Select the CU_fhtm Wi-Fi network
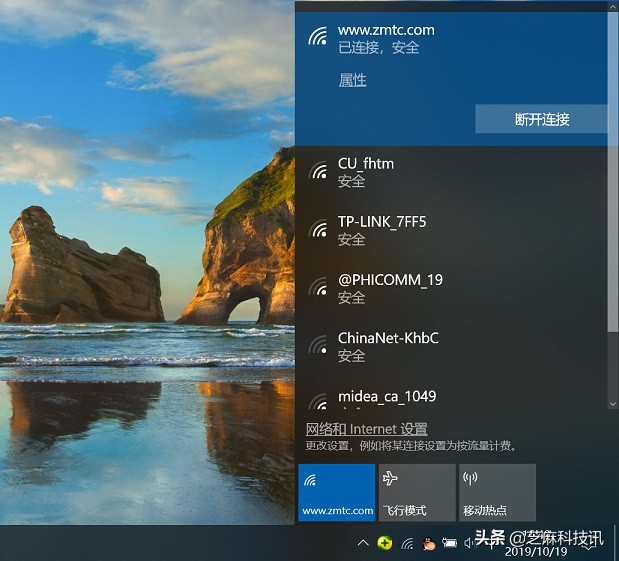Image resolution: width=619 pixels, height=561 pixels. 451,174
